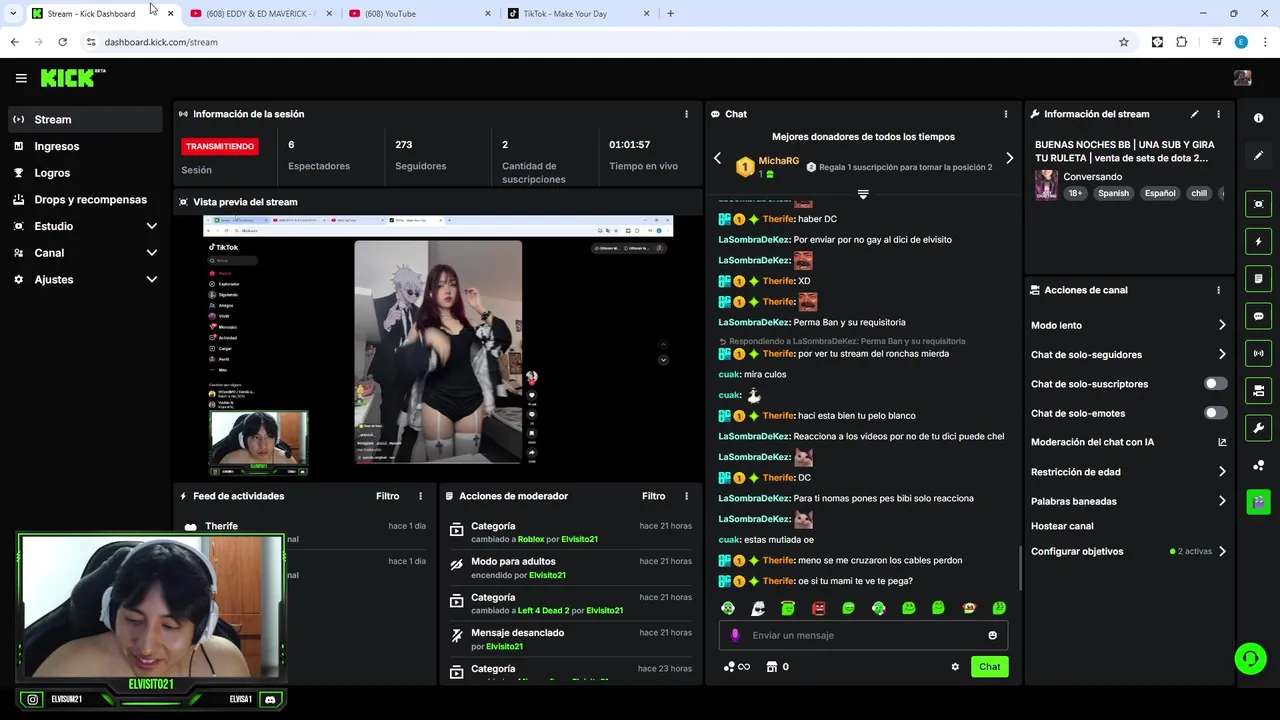Toggle Chat de solo-suscriptores switch
The width and height of the screenshot is (1280, 720).
point(1215,384)
